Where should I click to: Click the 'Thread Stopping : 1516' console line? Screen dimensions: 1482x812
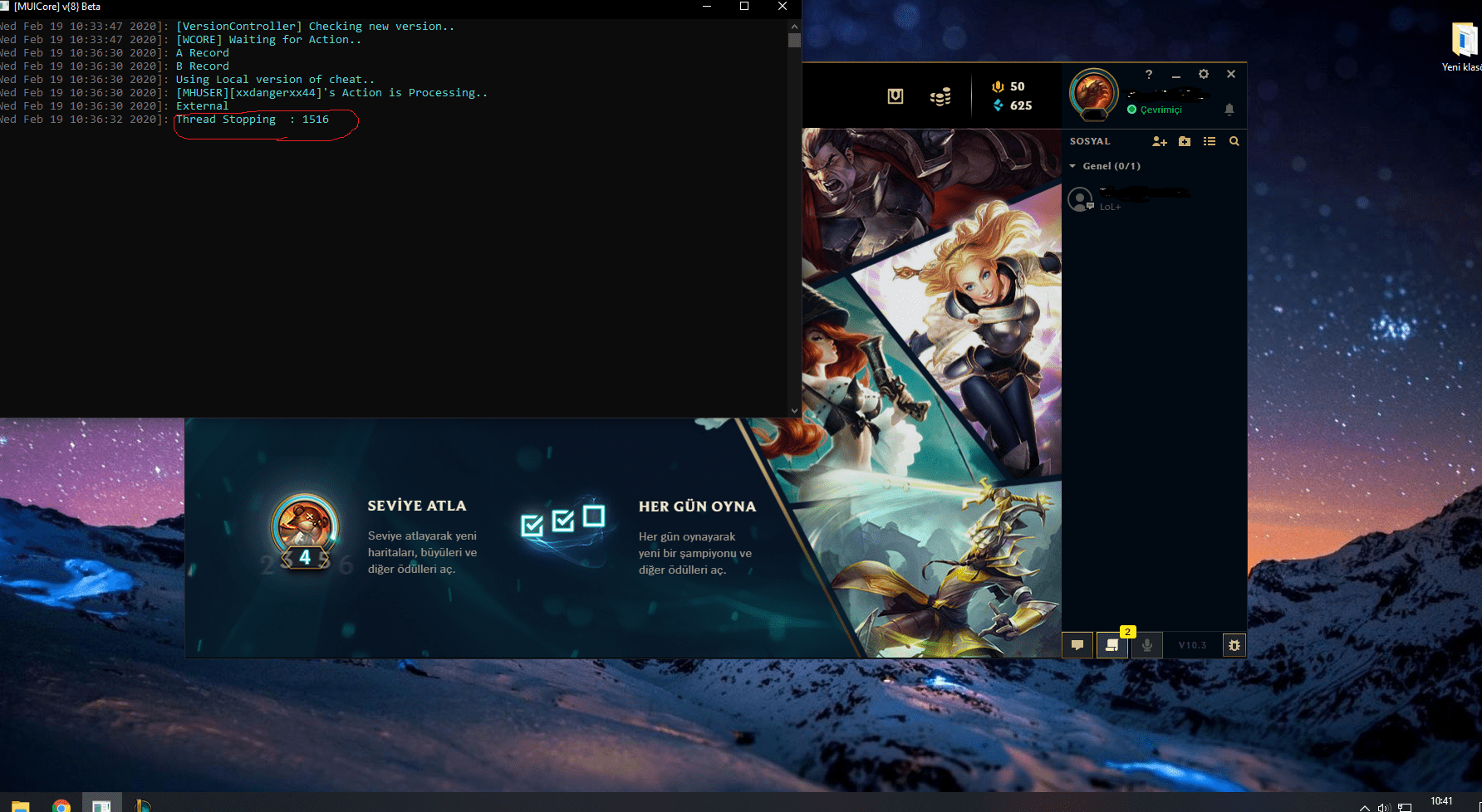(x=253, y=120)
